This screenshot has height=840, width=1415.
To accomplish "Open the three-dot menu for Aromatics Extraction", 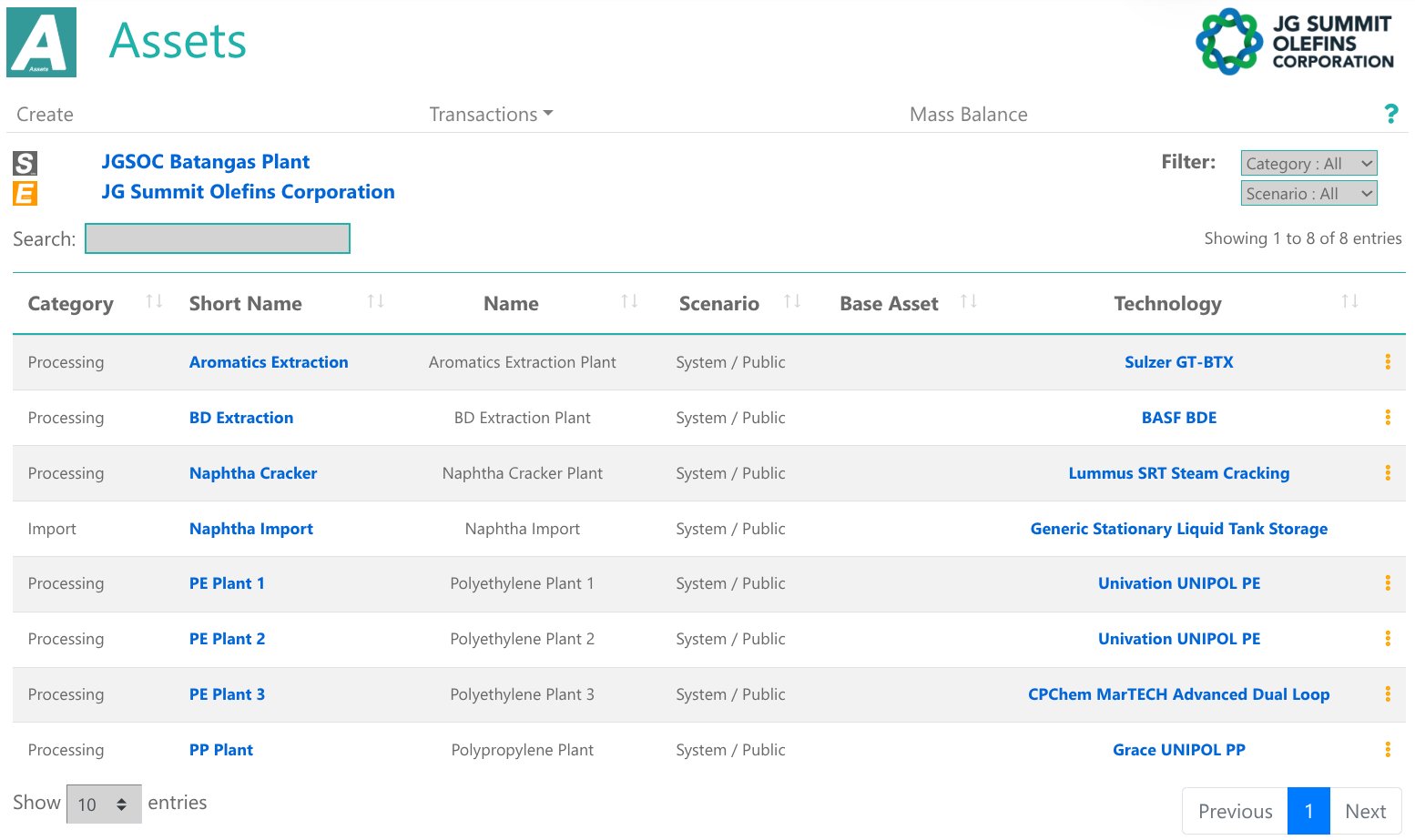I will (1387, 362).
